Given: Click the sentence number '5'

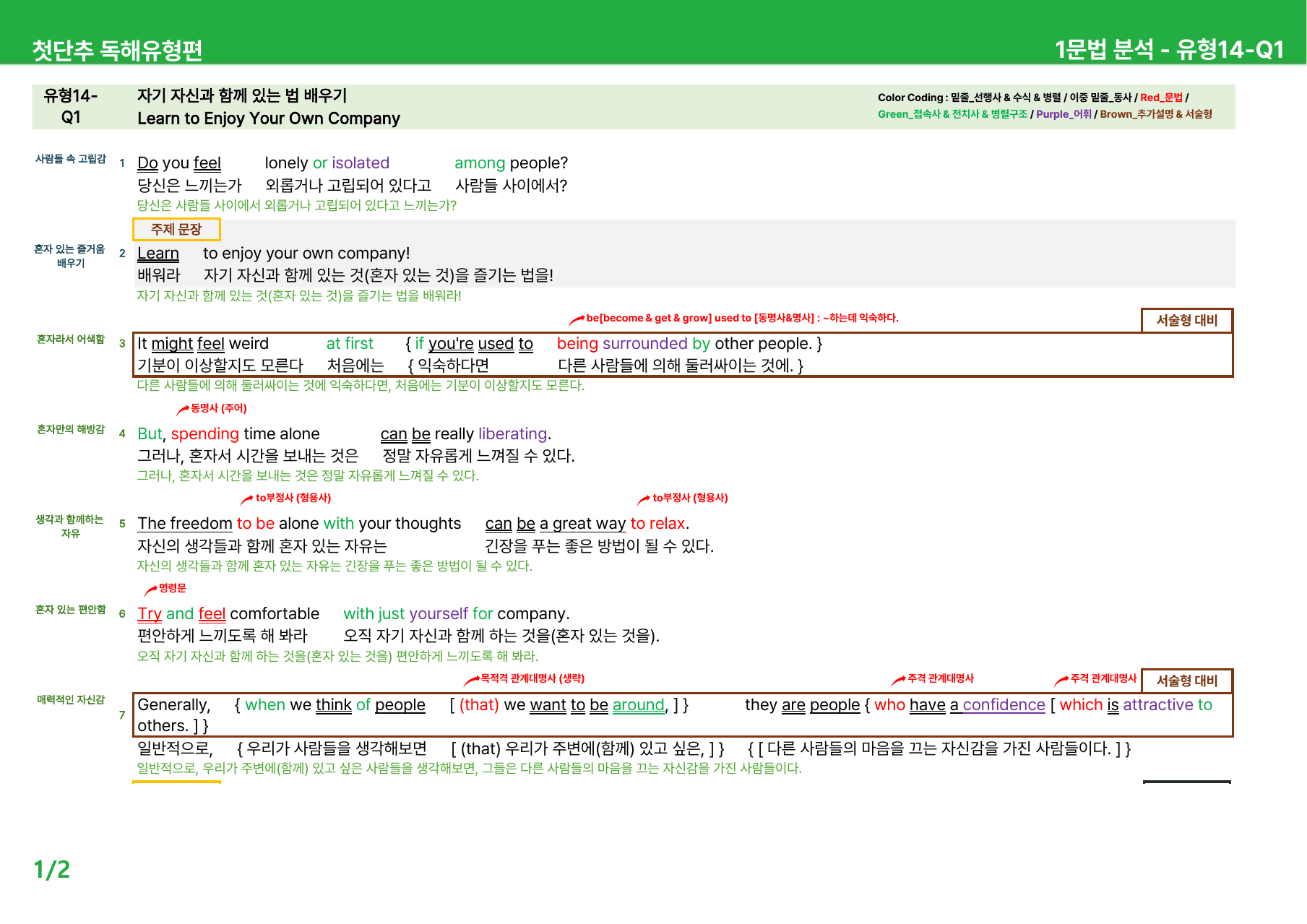Looking at the screenshot, I should [x=122, y=524].
